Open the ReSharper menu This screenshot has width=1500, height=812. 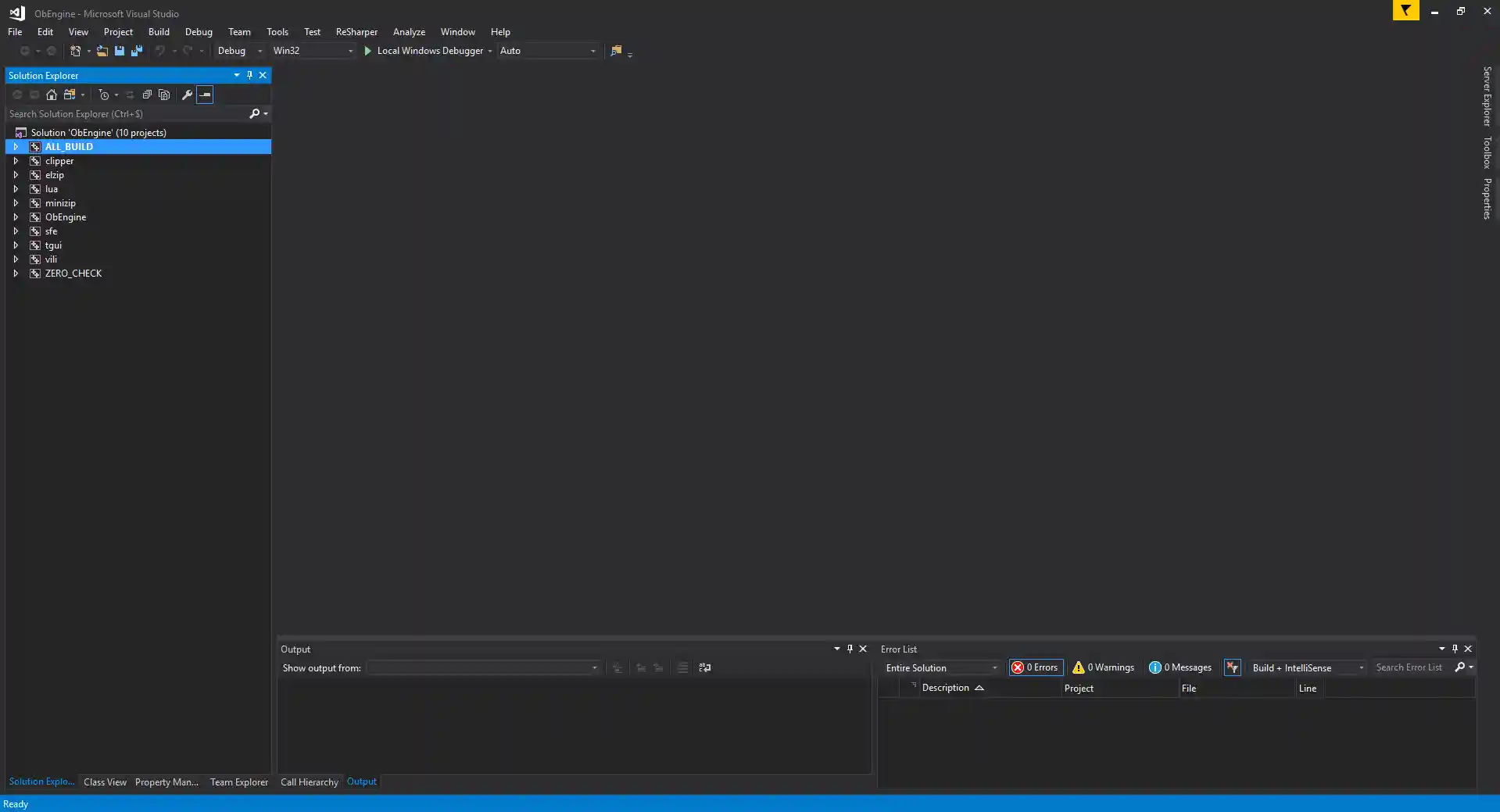356,32
